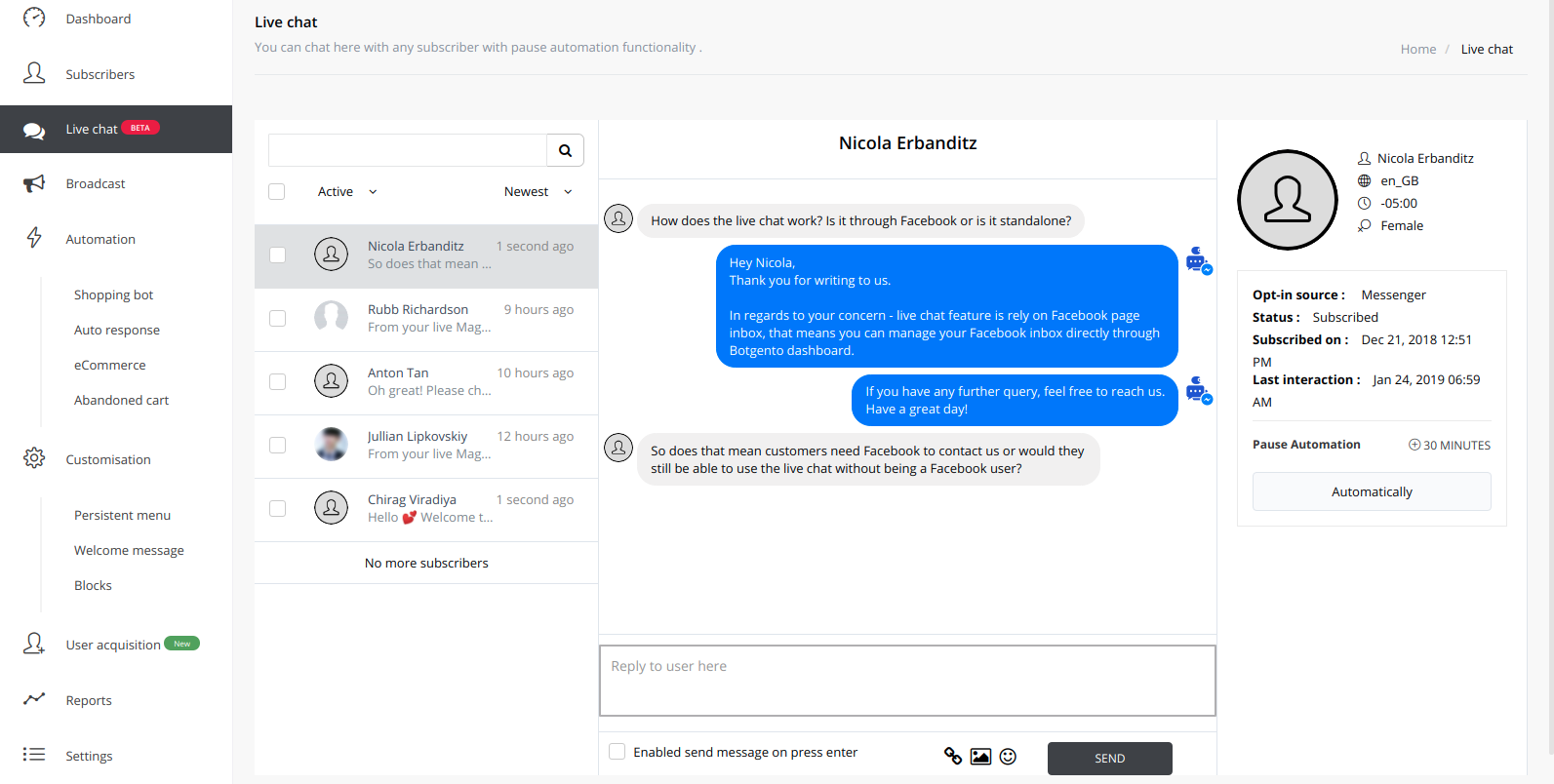Open Blocks submenu item
Image resolution: width=1554 pixels, height=784 pixels.
[93, 585]
